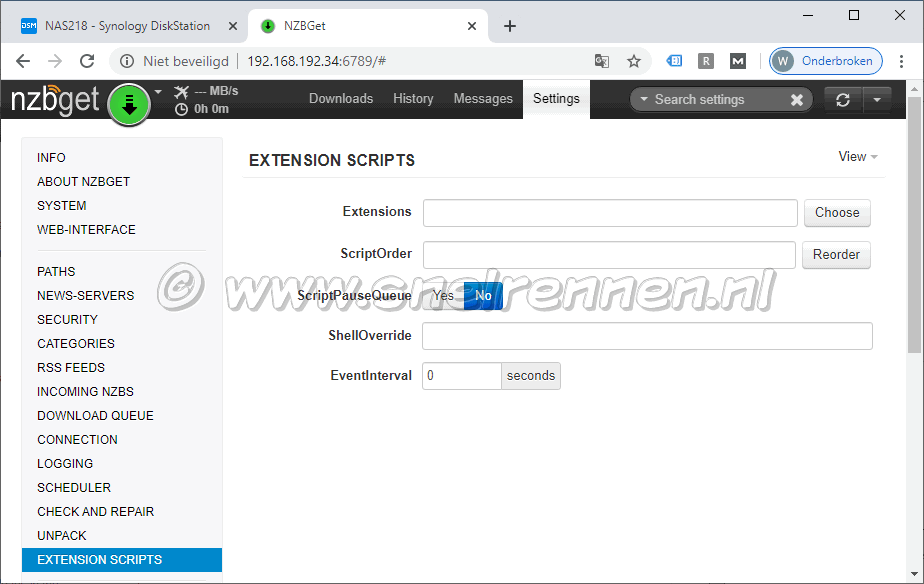This screenshot has height=584, width=924.
Task: Click the translate page icon
Action: coord(602,61)
